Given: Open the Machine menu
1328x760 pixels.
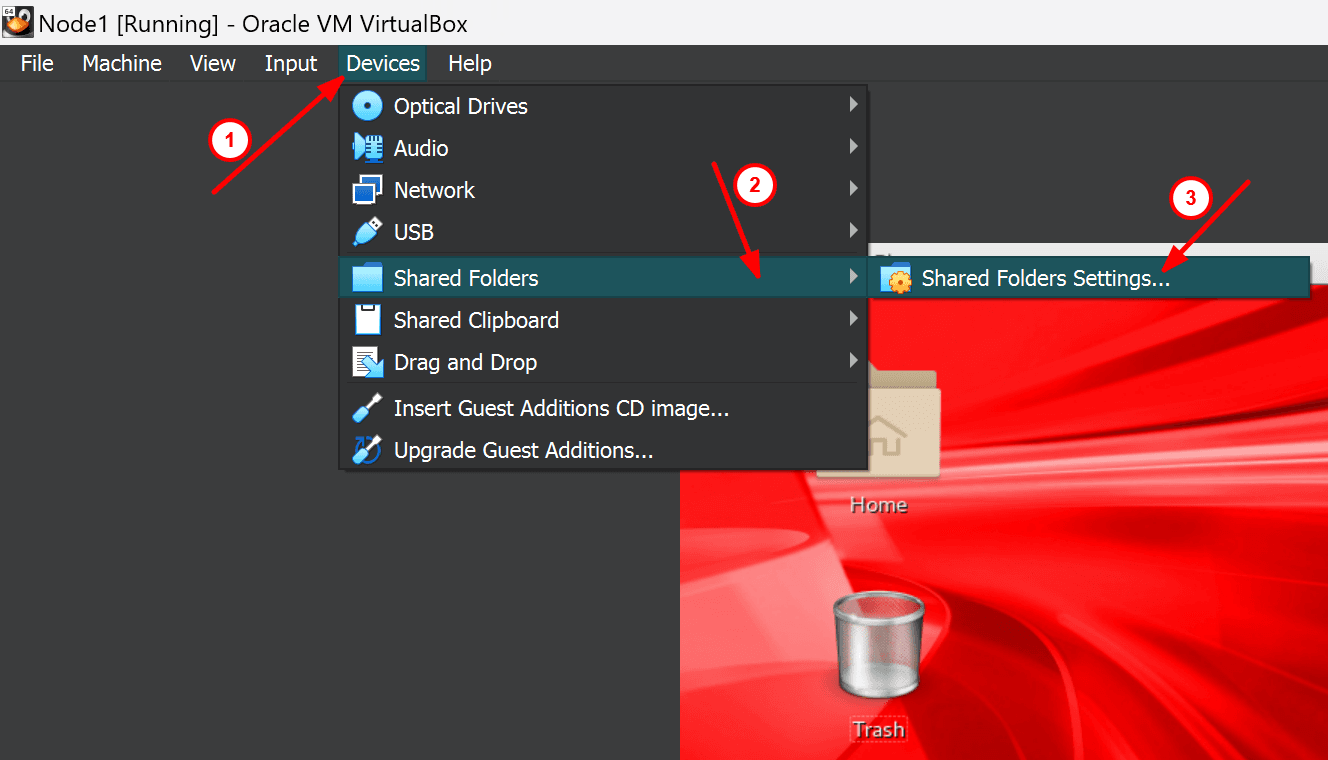Looking at the screenshot, I should click(x=121, y=62).
